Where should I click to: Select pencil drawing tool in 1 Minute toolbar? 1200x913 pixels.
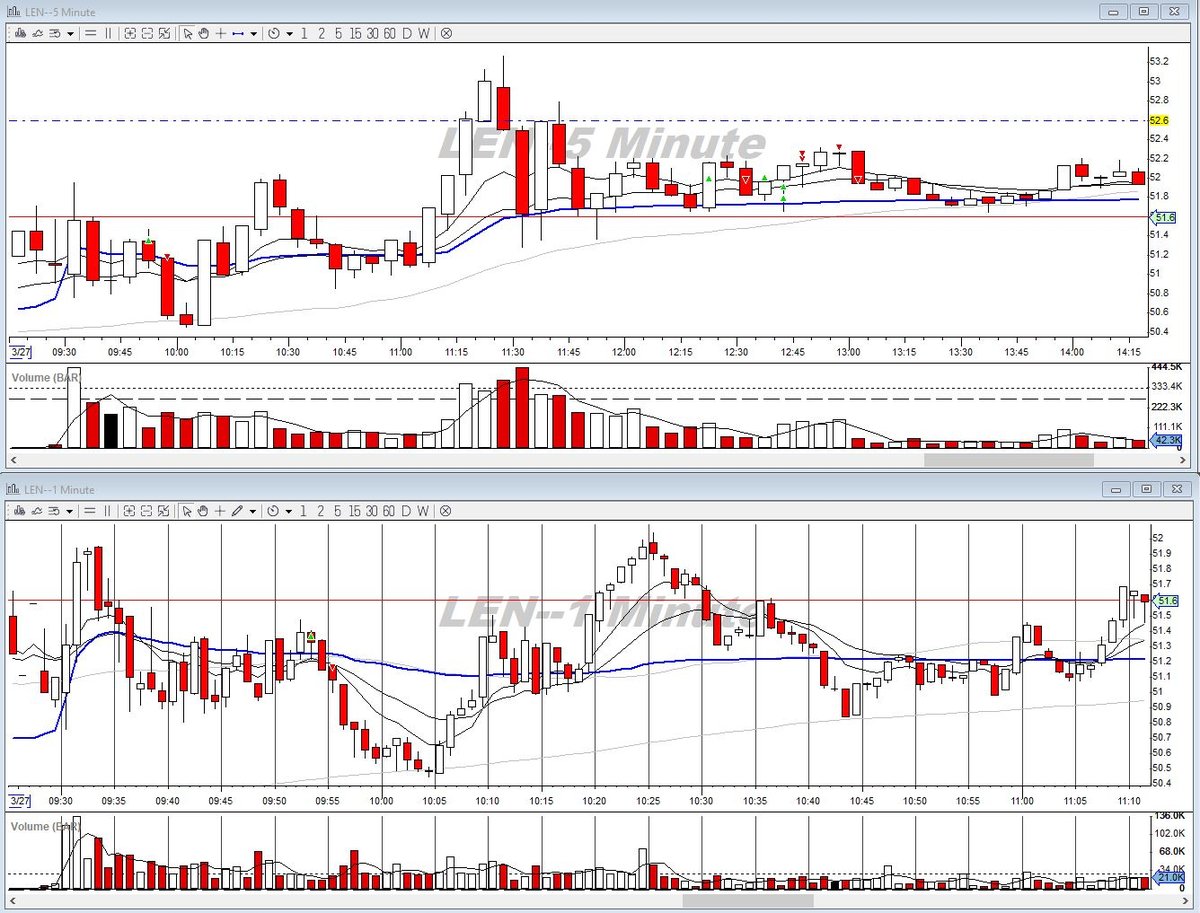238,511
